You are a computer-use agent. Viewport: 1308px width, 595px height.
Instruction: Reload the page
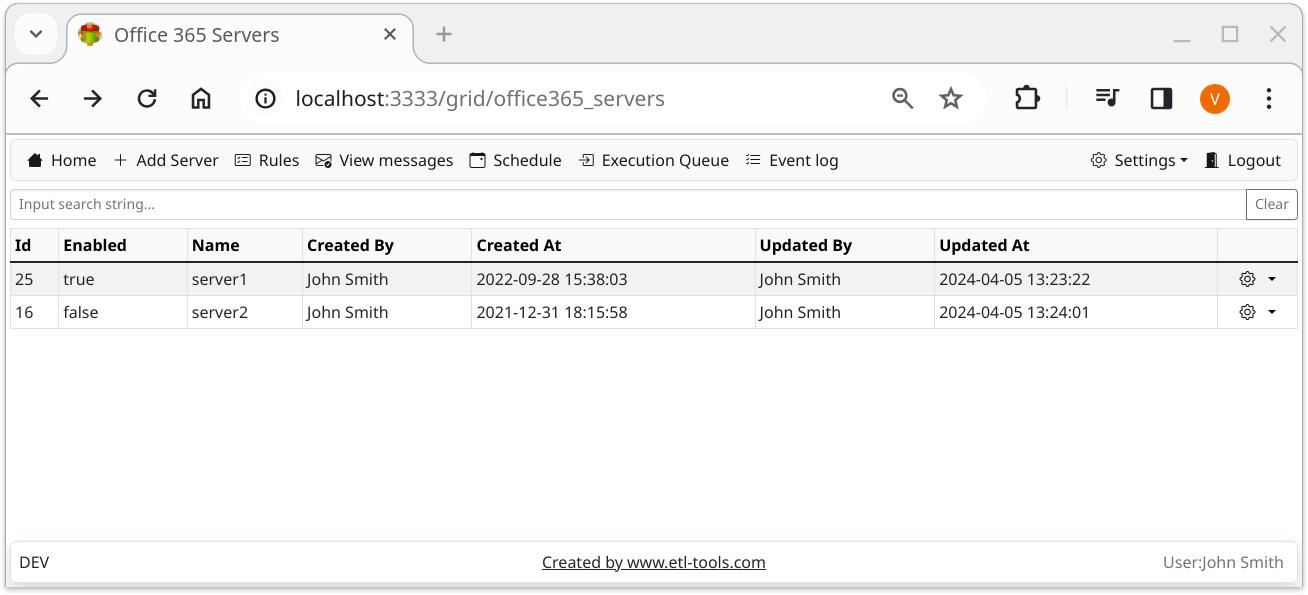pos(147,98)
